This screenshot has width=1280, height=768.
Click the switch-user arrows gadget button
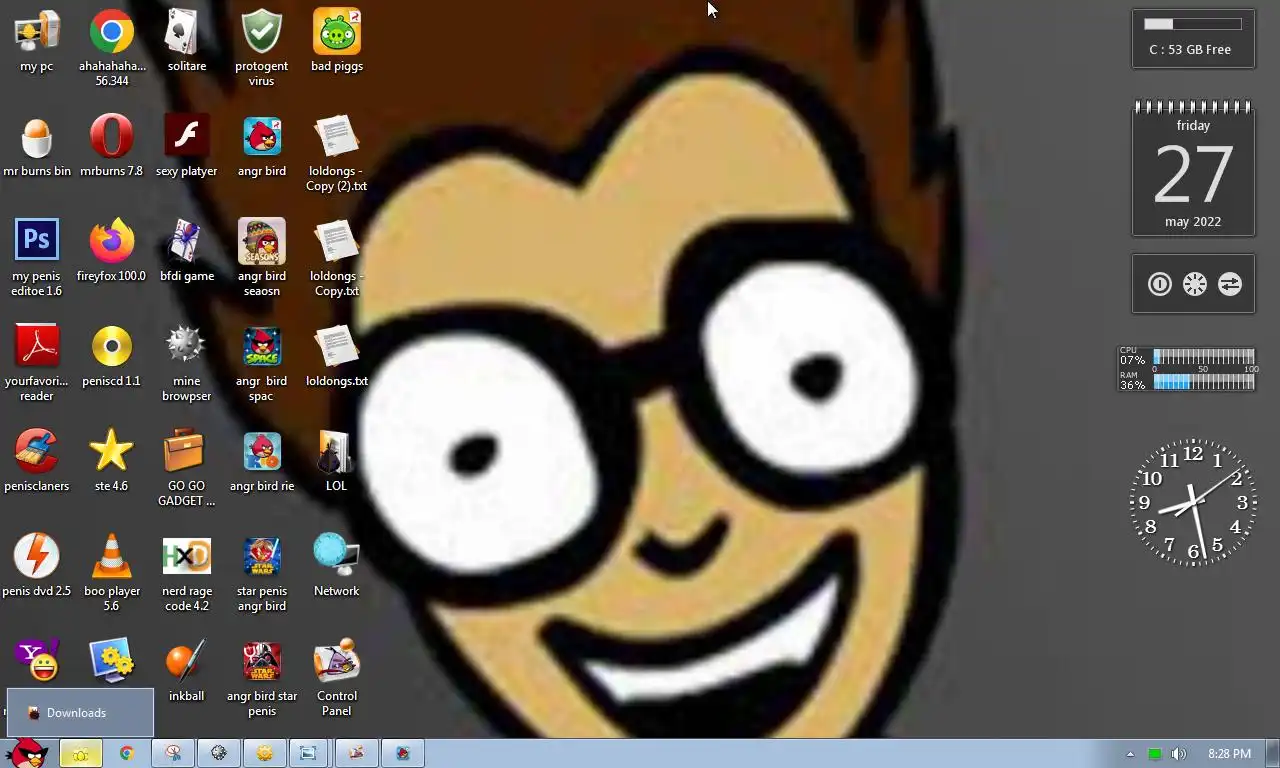pos(1230,284)
